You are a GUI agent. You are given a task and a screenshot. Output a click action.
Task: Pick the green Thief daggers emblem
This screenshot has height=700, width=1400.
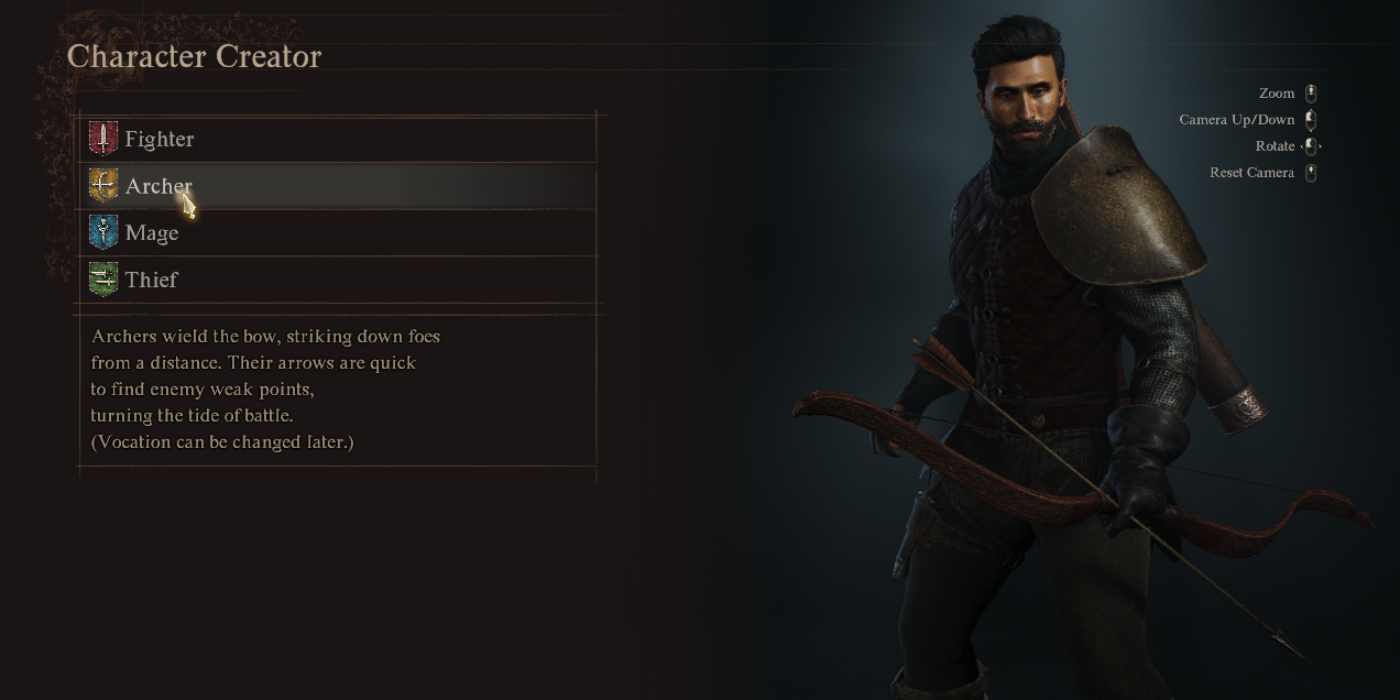click(x=103, y=279)
